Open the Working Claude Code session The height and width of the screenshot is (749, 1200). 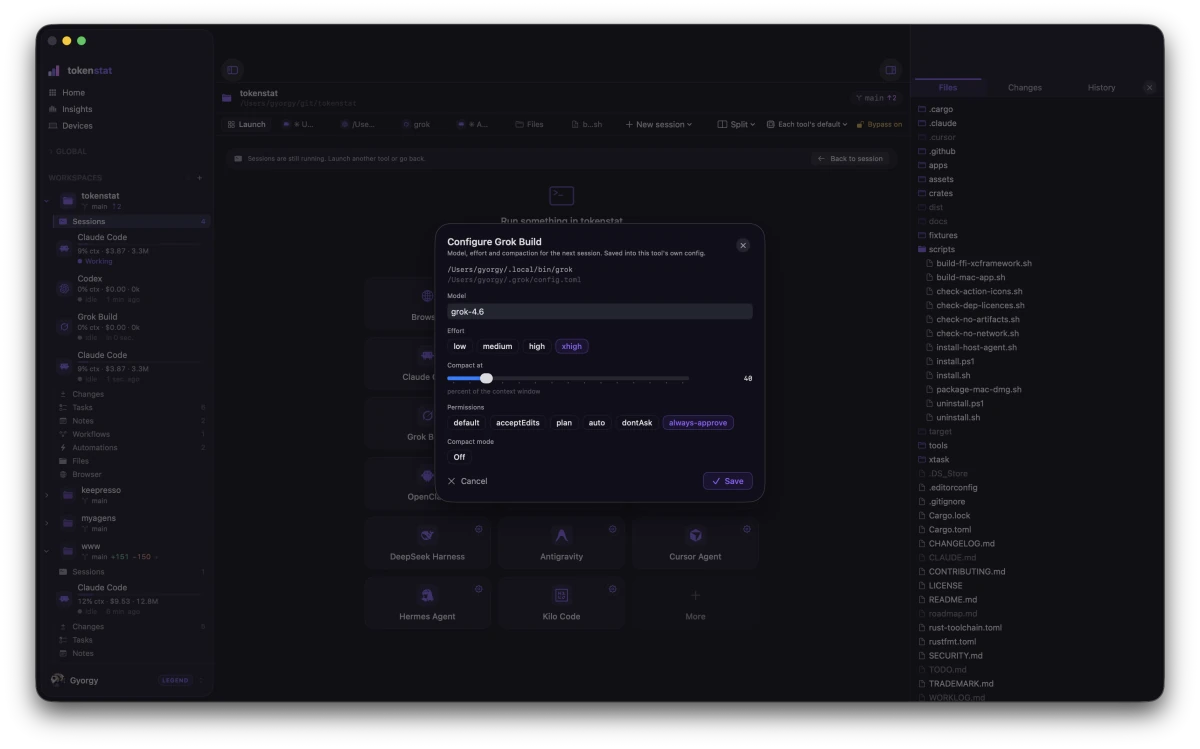pos(130,249)
